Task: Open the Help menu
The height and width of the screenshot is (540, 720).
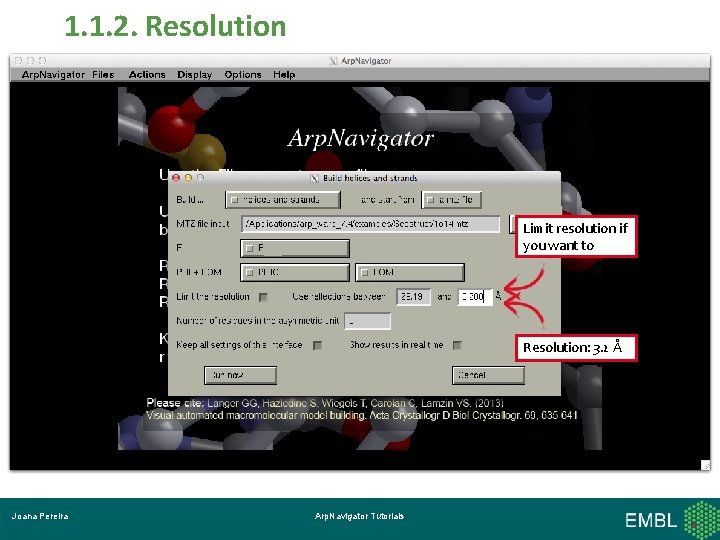Action: pyautogui.click(x=284, y=74)
